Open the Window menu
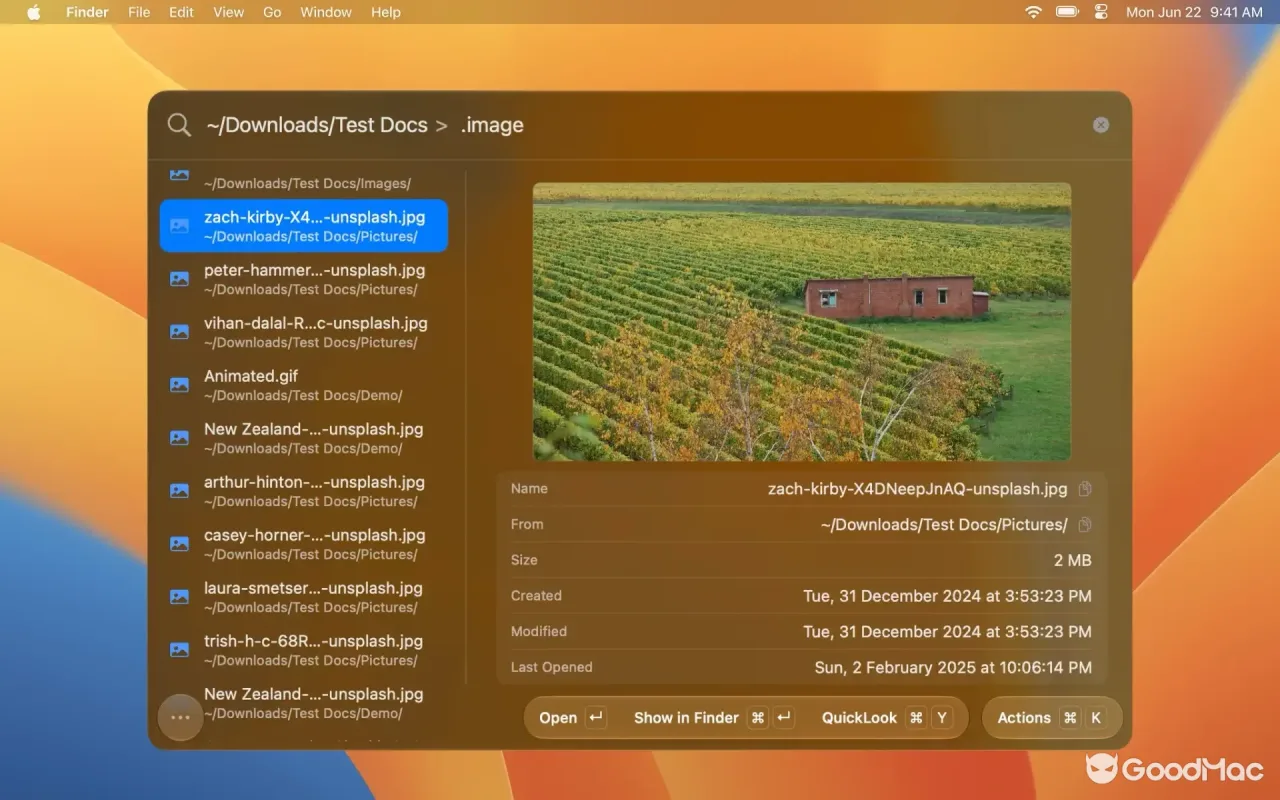This screenshot has width=1280, height=800. (326, 12)
